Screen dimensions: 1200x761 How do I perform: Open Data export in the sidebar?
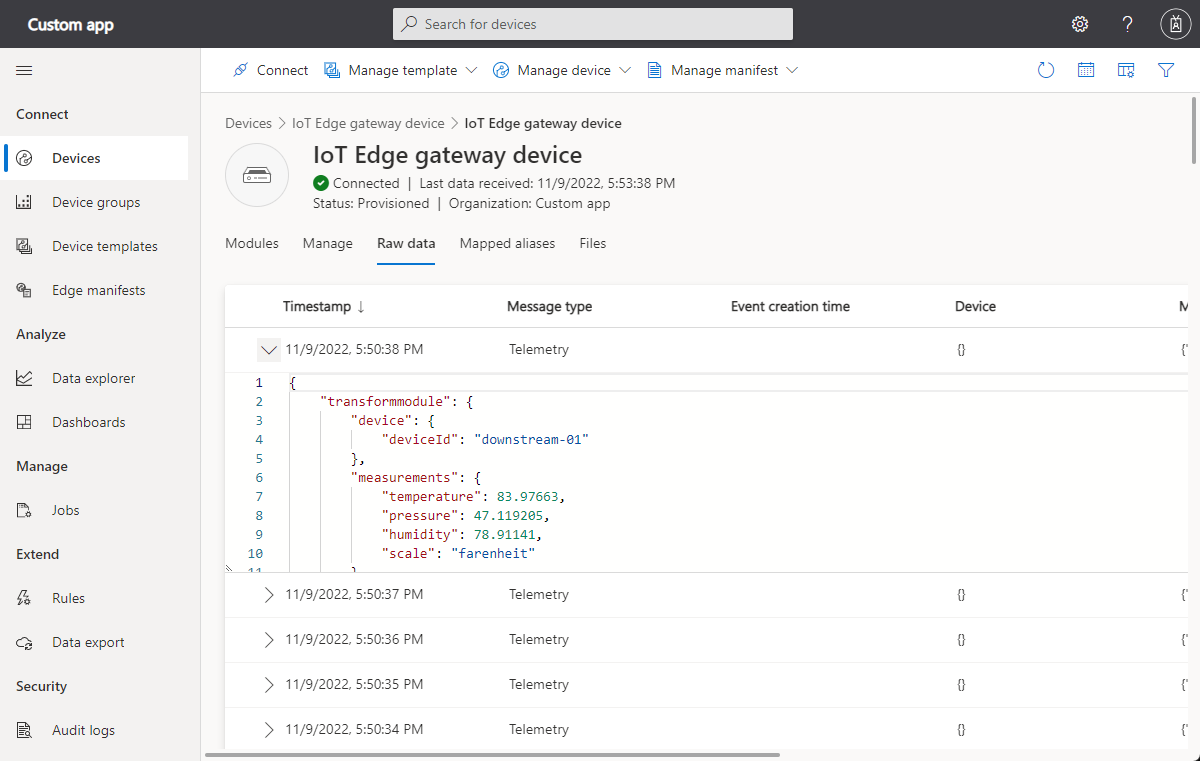point(94,642)
